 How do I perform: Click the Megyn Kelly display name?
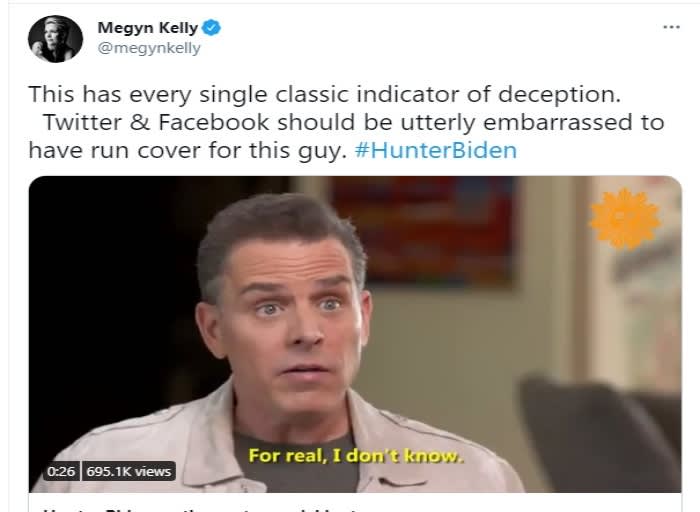[148, 28]
